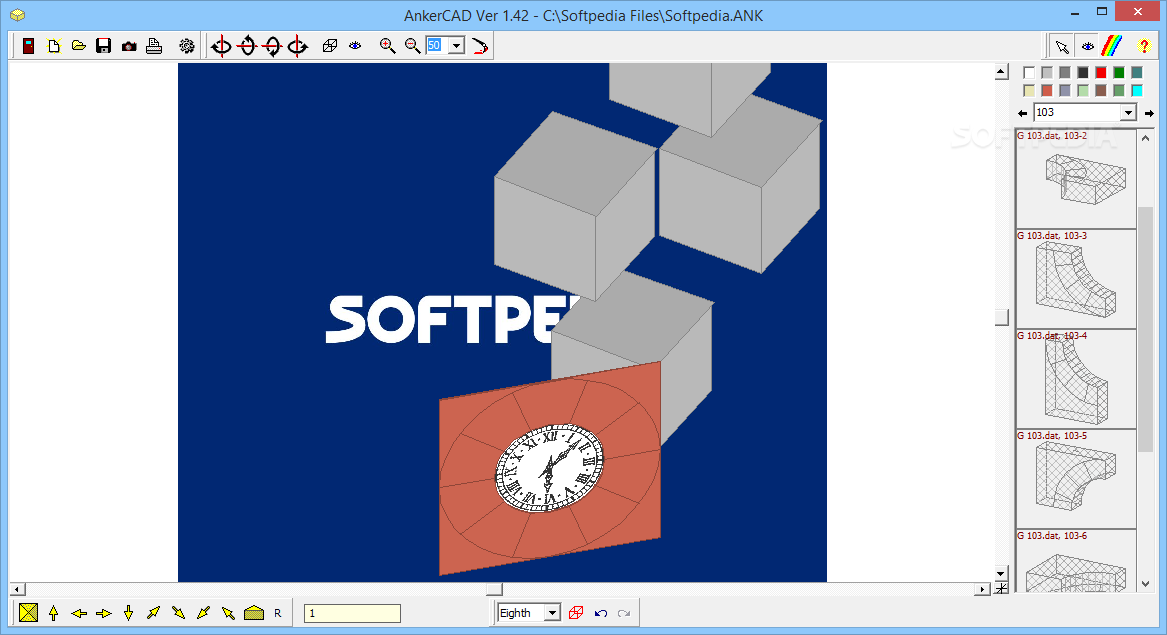Open settings with the gear icon

coord(187,46)
